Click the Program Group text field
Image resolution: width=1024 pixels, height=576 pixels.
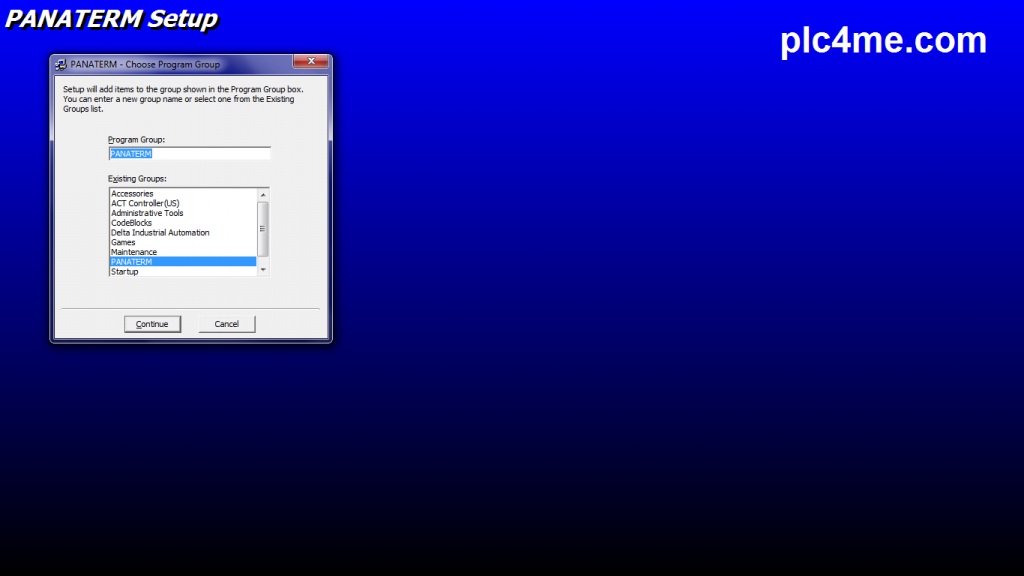(189, 154)
